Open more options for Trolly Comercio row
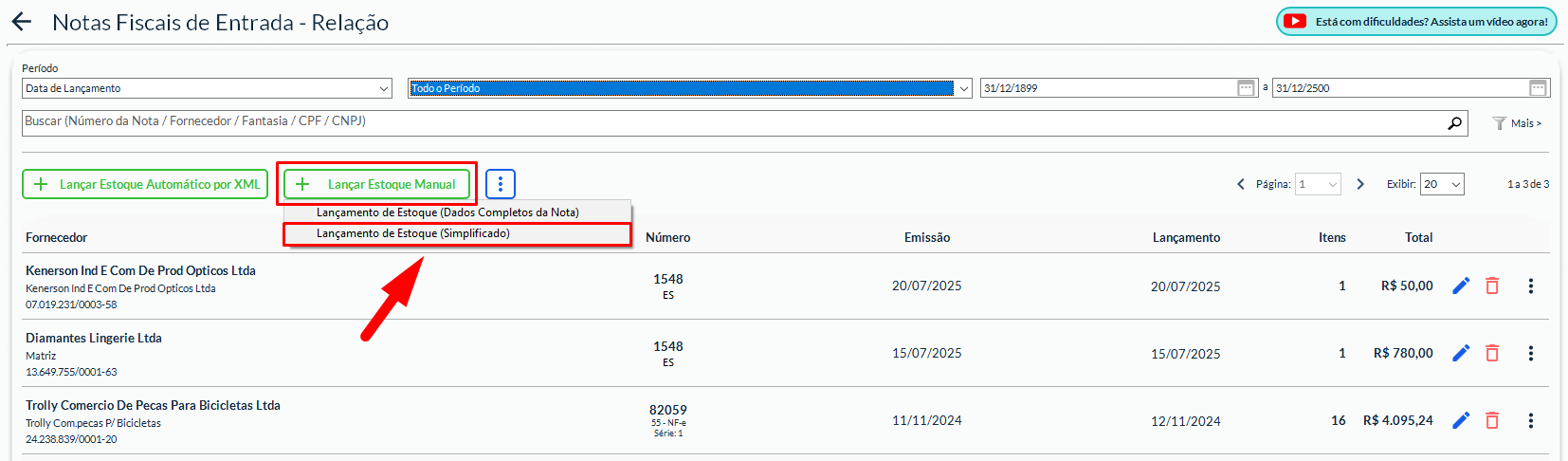 click(1530, 420)
